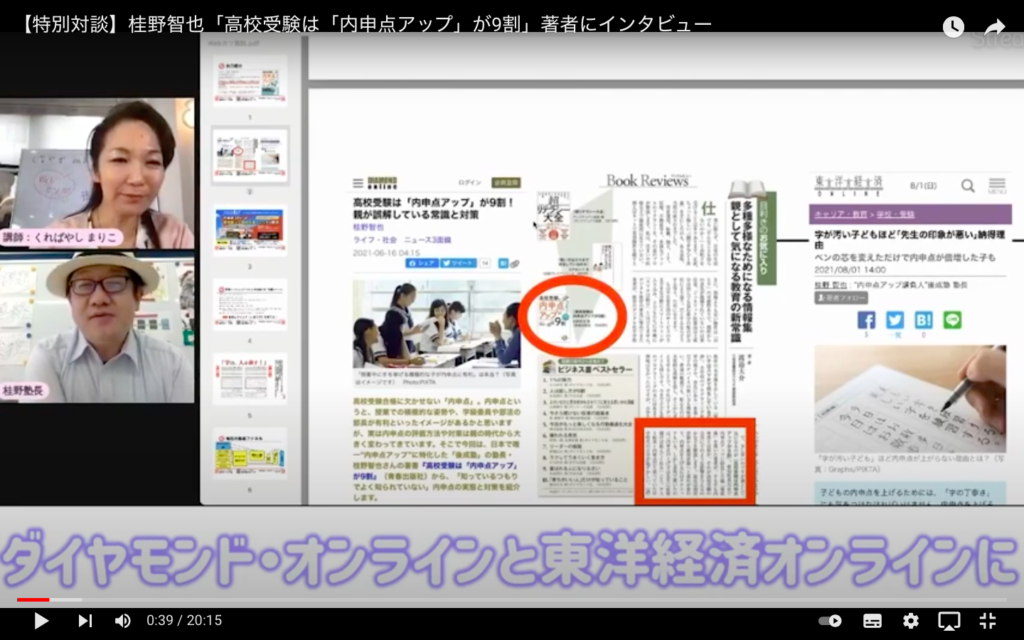This screenshot has height=640, width=1024.
Task: Click the ビジネス書ベストセラー list heading
Action: click(x=594, y=370)
